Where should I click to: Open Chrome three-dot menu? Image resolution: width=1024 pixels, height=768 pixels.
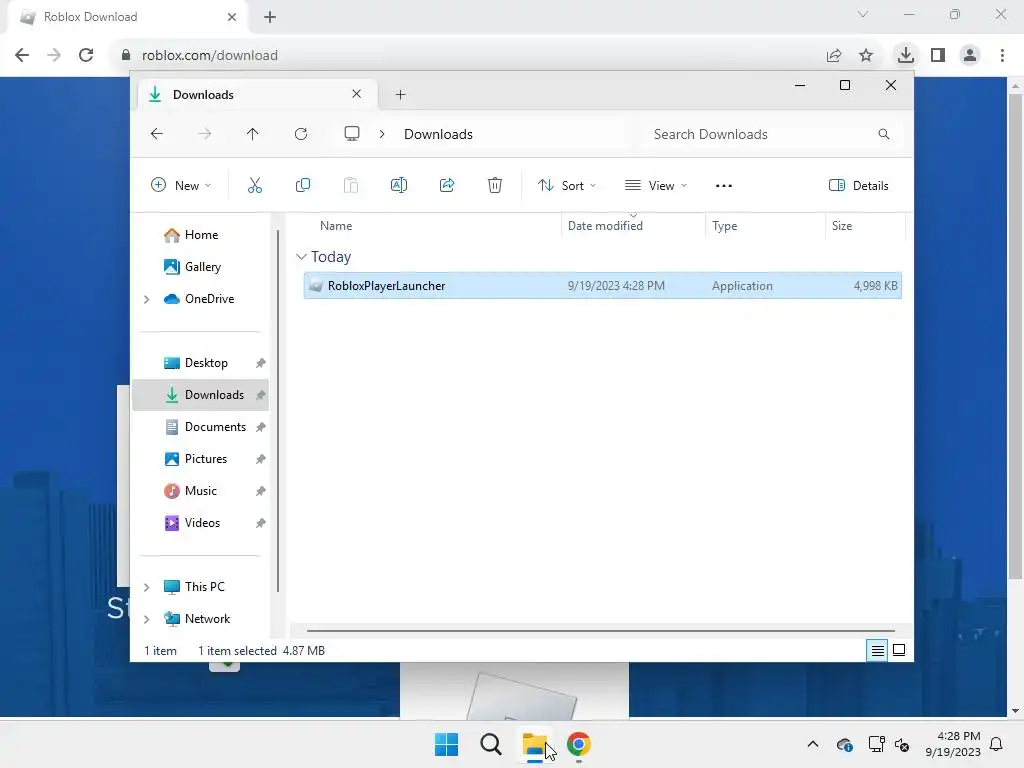1002,56
